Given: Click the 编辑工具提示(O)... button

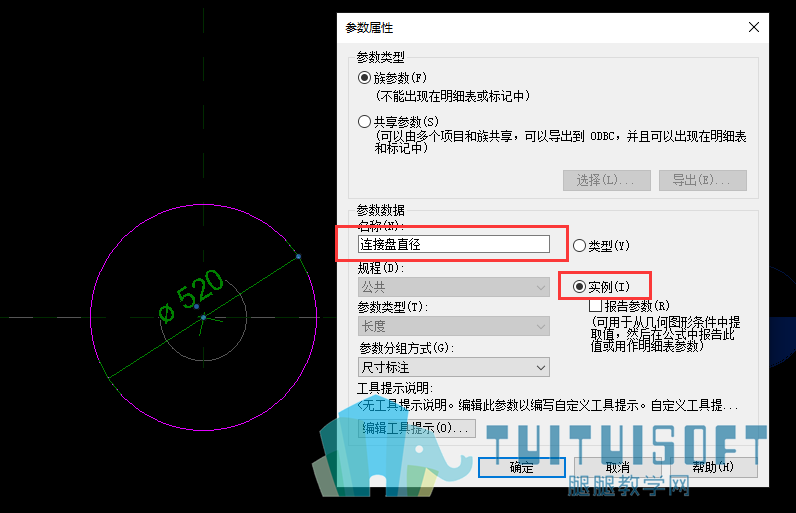Looking at the screenshot, I should coord(417,428).
